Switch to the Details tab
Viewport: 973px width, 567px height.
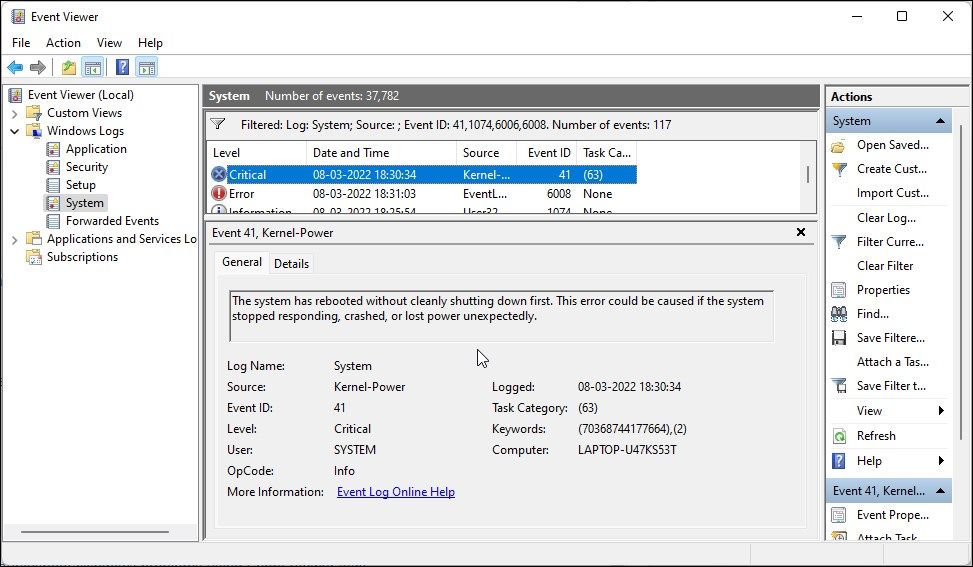point(291,263)
